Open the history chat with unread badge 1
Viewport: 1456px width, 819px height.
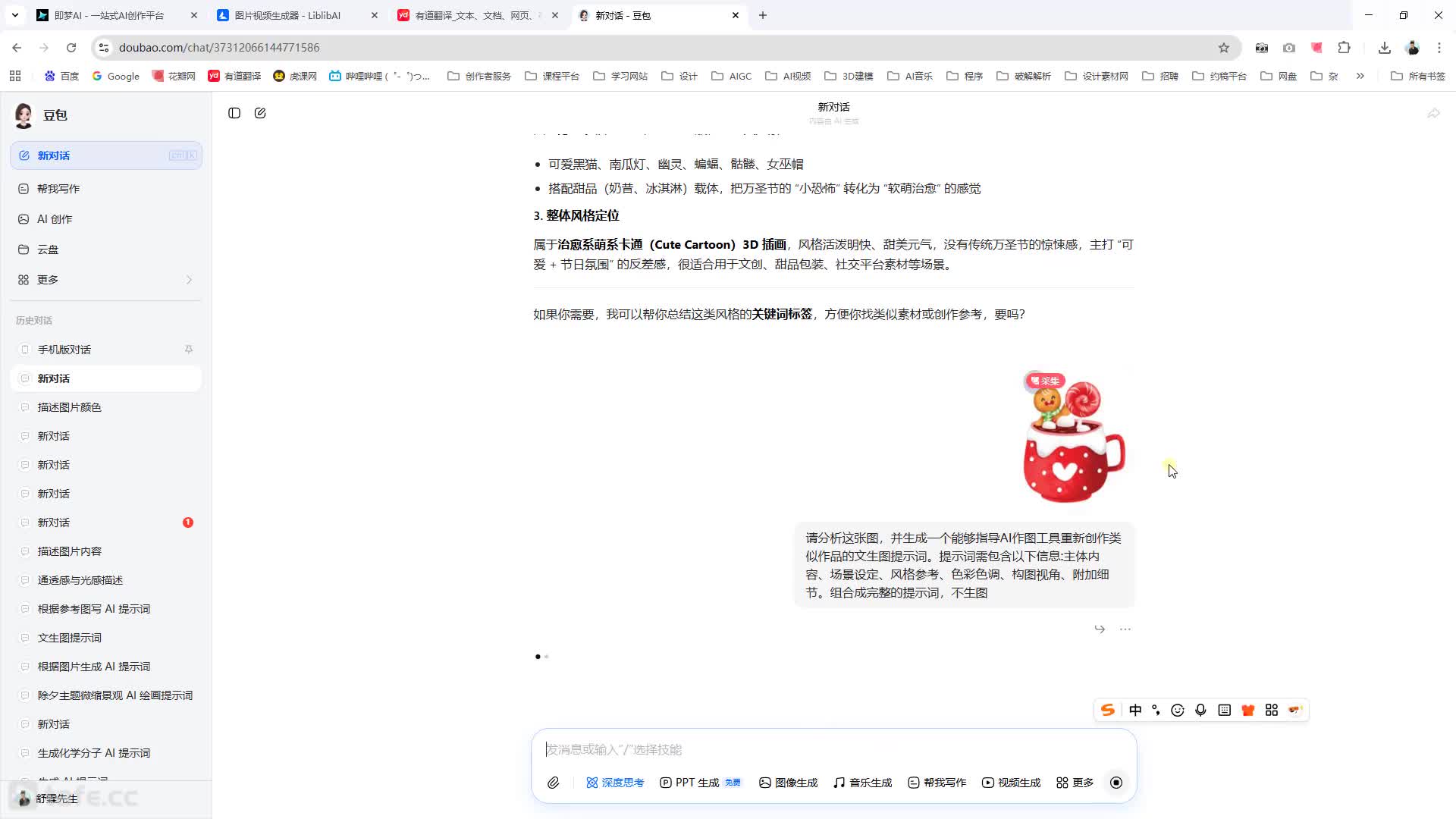click(106, 522)
